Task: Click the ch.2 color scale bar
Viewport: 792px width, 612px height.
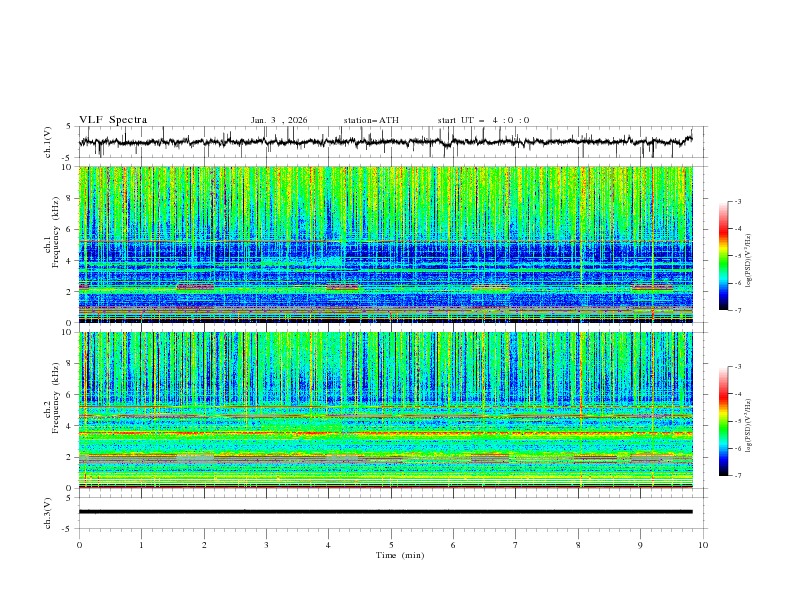Action: (x=723, y=421)
